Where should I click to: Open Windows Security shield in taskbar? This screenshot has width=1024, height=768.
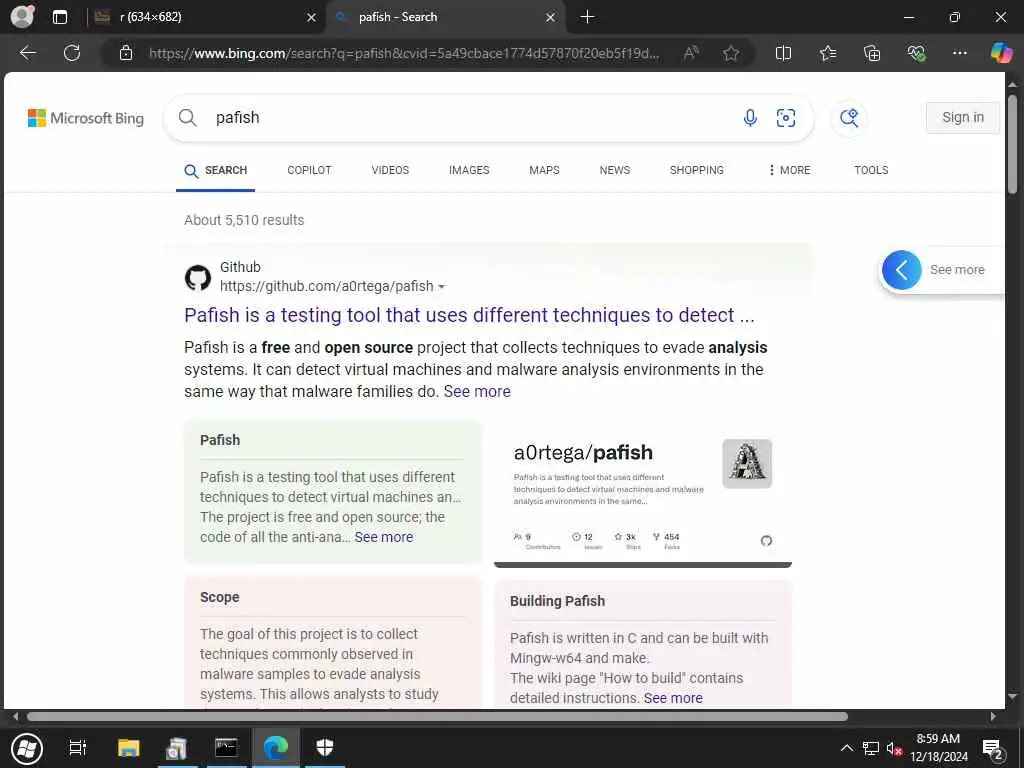point(325,748)
